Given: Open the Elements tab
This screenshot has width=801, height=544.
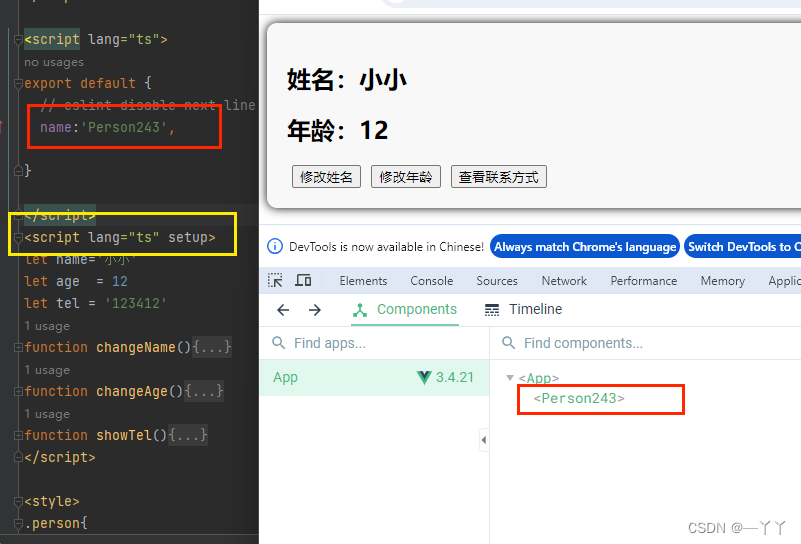Looking at the screenshot, I should click(363, 281).
